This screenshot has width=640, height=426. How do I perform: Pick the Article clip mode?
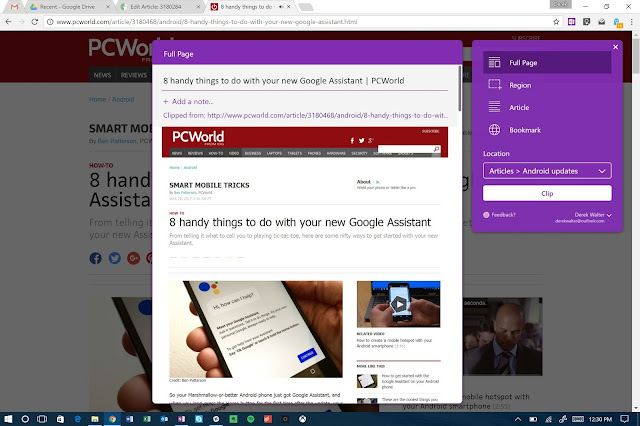pos(547,107)
